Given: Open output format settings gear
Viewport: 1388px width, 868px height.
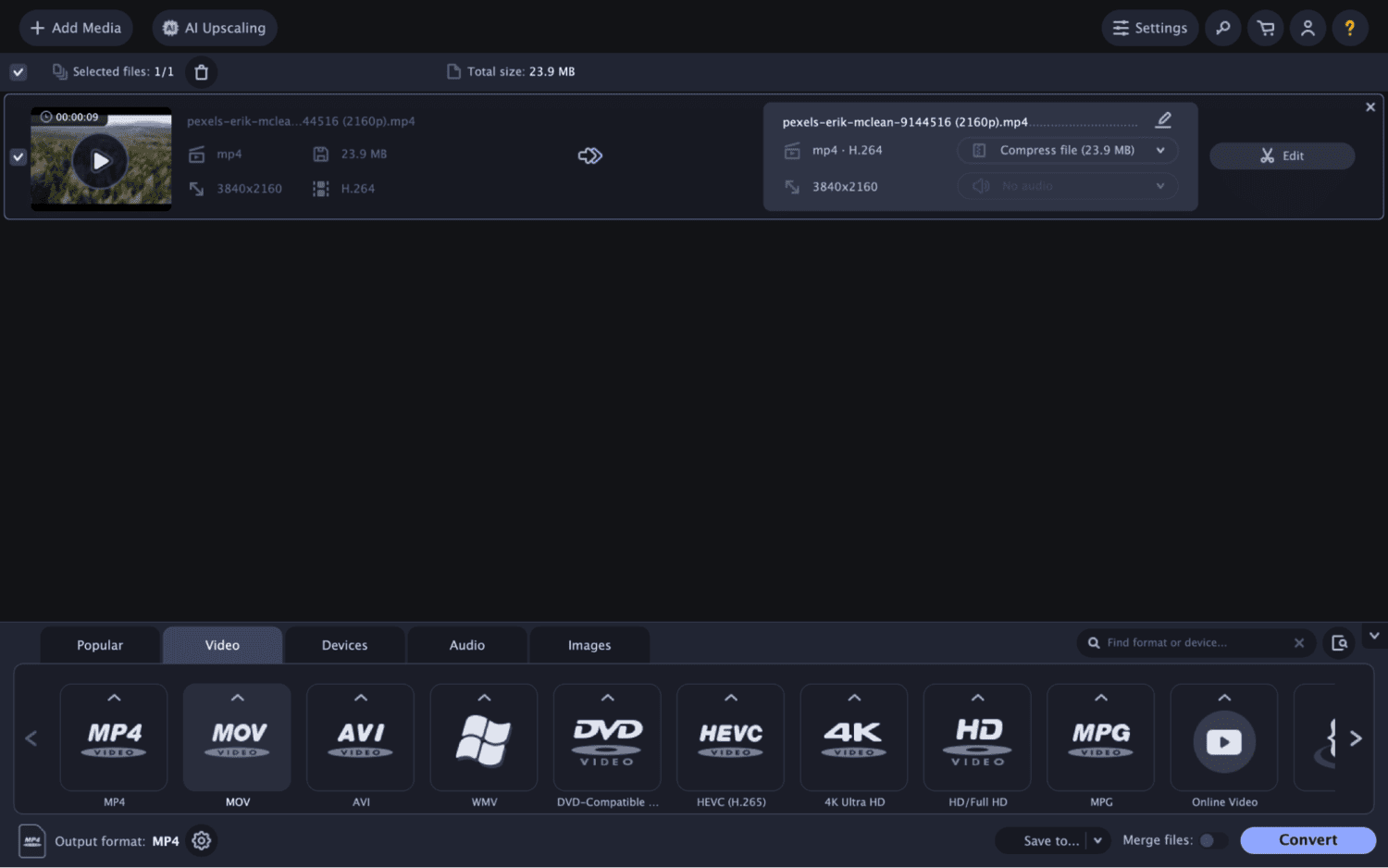Looking at the screenshot, I should [x=201, y=840].
